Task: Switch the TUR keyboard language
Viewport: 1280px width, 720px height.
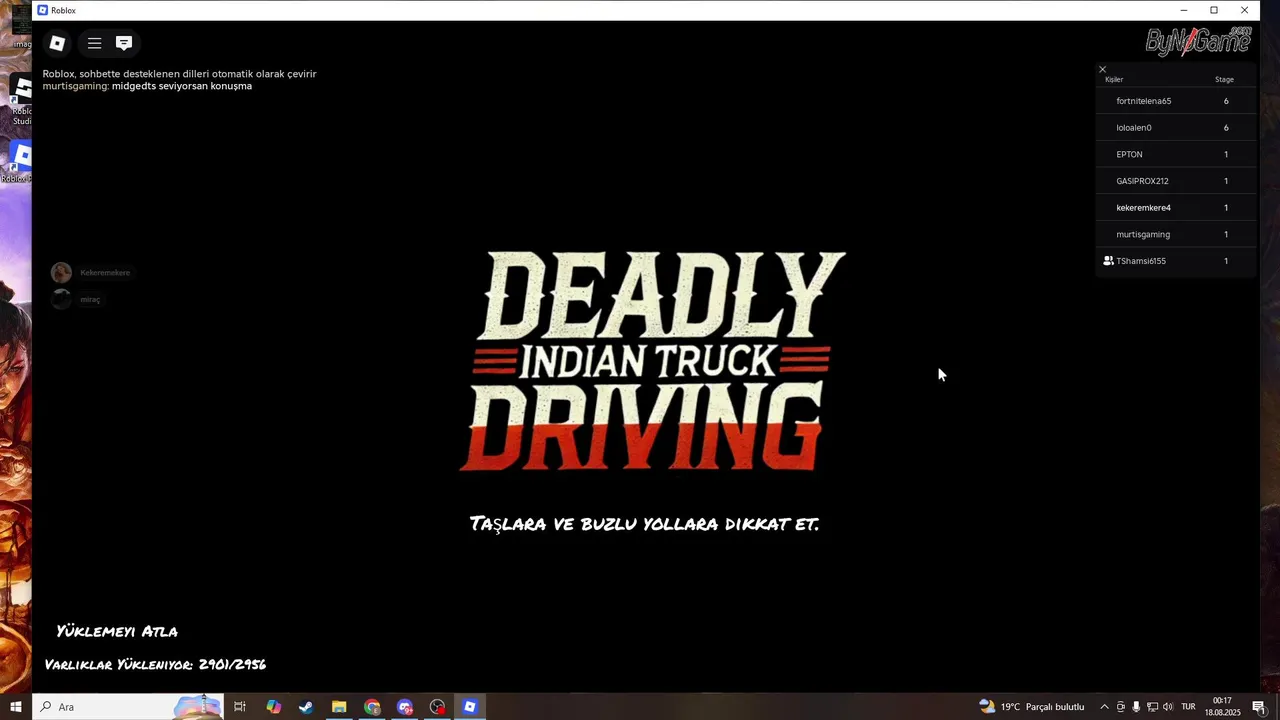Action: click(1188, 707)
